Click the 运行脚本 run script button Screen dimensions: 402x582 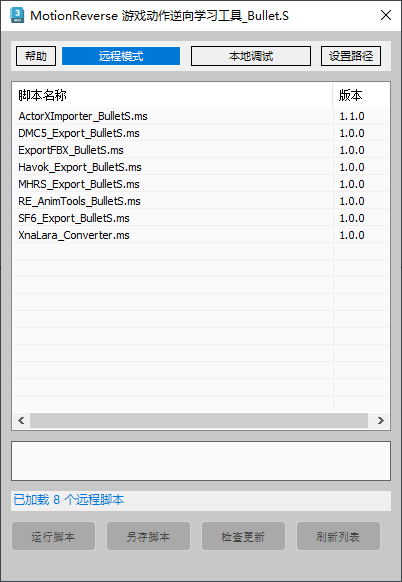[x=53, y=536]
